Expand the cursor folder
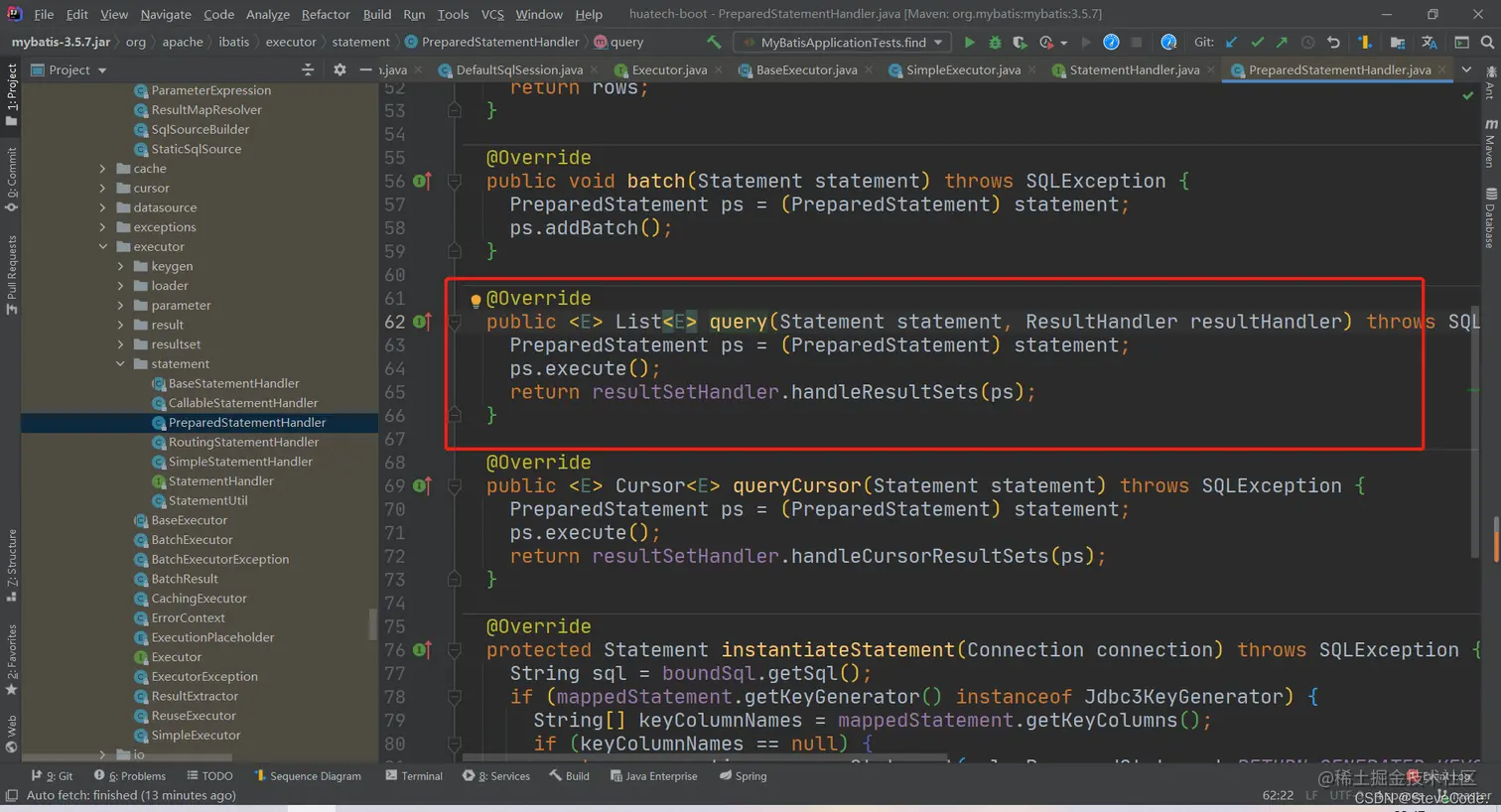Viewport: 1501px width, 812px height. (x=102, y=188)
